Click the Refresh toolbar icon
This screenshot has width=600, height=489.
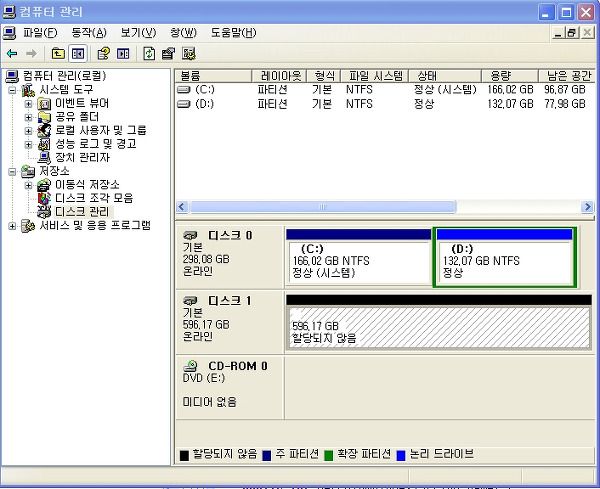click(x=149, y=54)
